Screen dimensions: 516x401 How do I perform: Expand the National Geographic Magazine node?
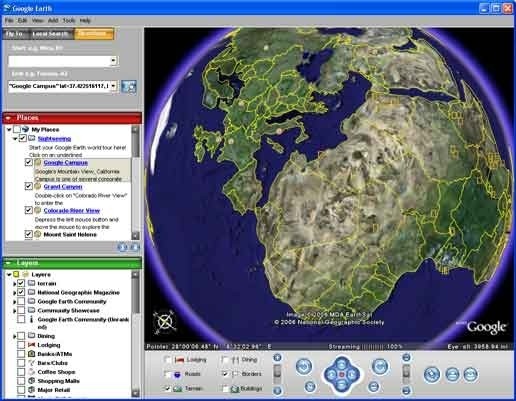click(14, 293)
